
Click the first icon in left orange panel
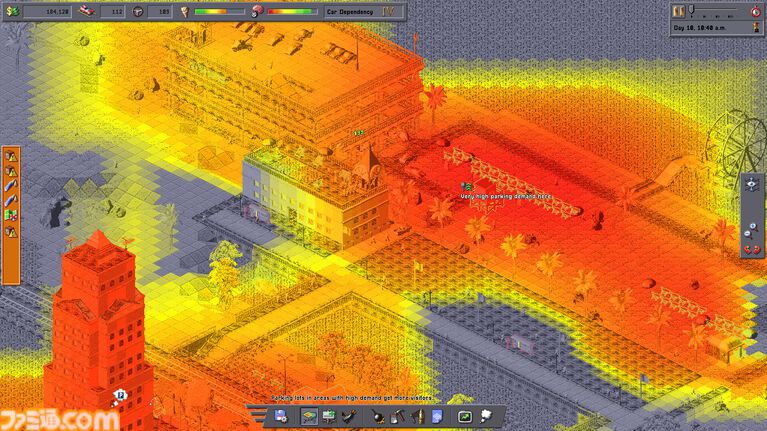click(x=11, y=156)
